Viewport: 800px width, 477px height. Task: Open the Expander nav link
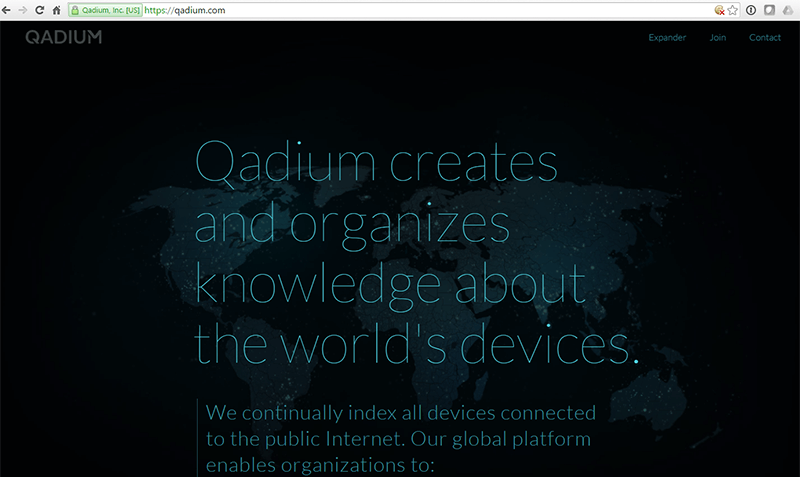click(667, 38)
